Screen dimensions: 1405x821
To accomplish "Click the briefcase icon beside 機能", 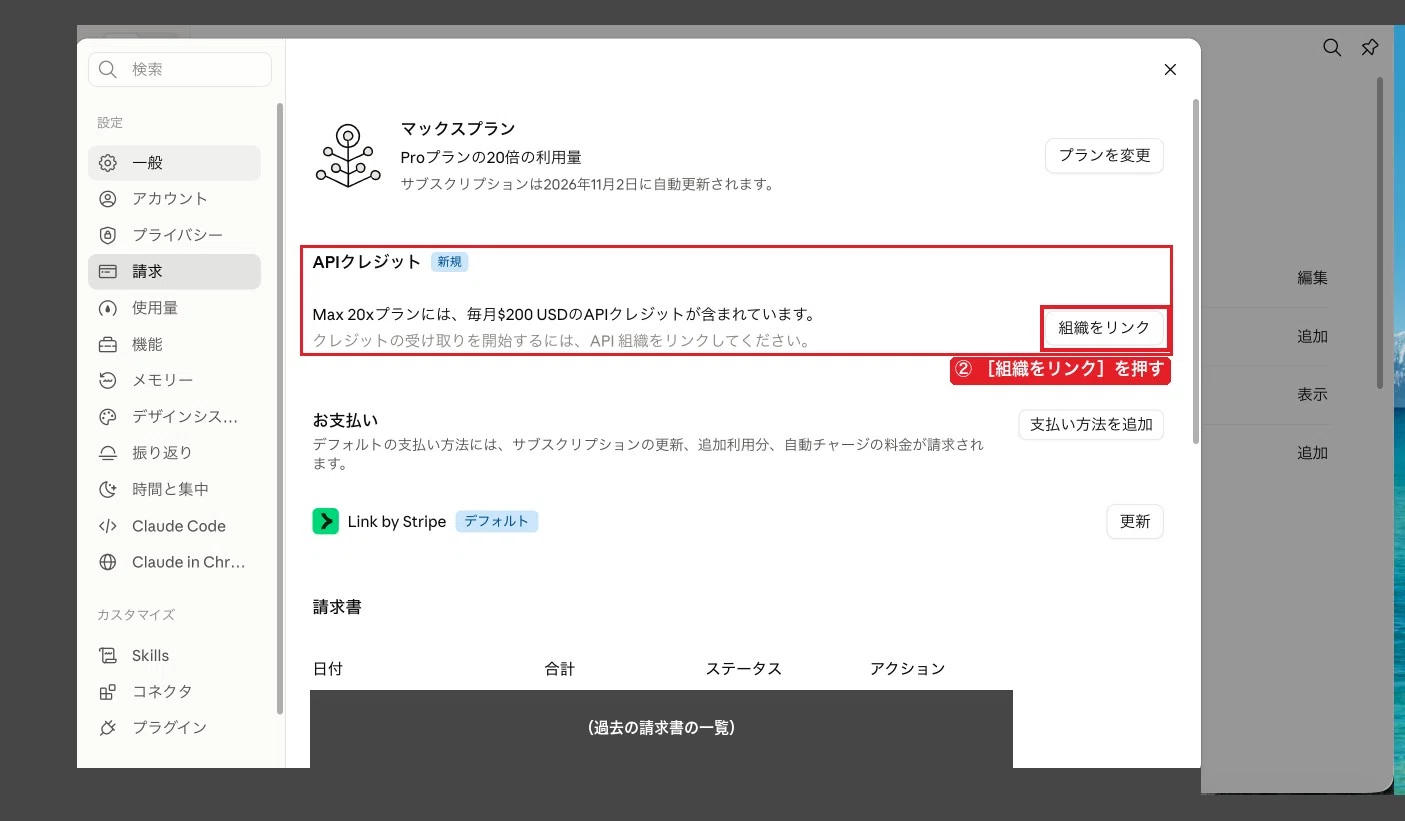I will (108, 344).
